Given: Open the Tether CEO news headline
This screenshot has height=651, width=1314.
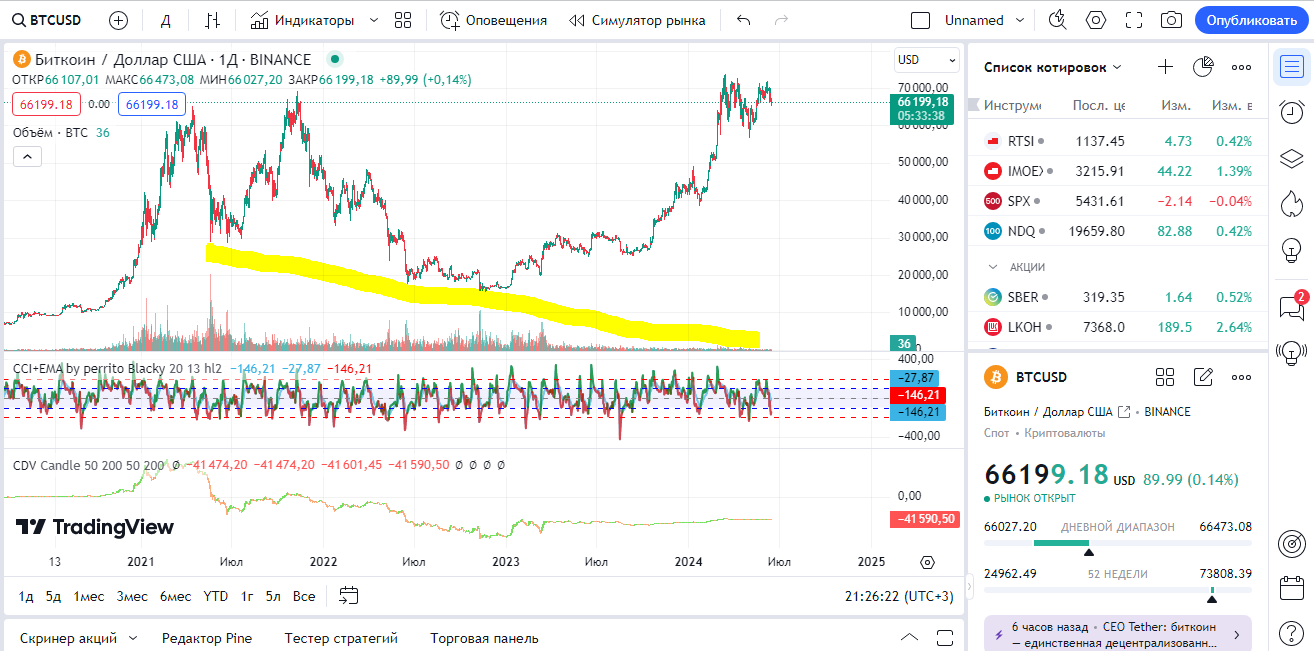Looking at the screenshot, I should coord(1118,634).
